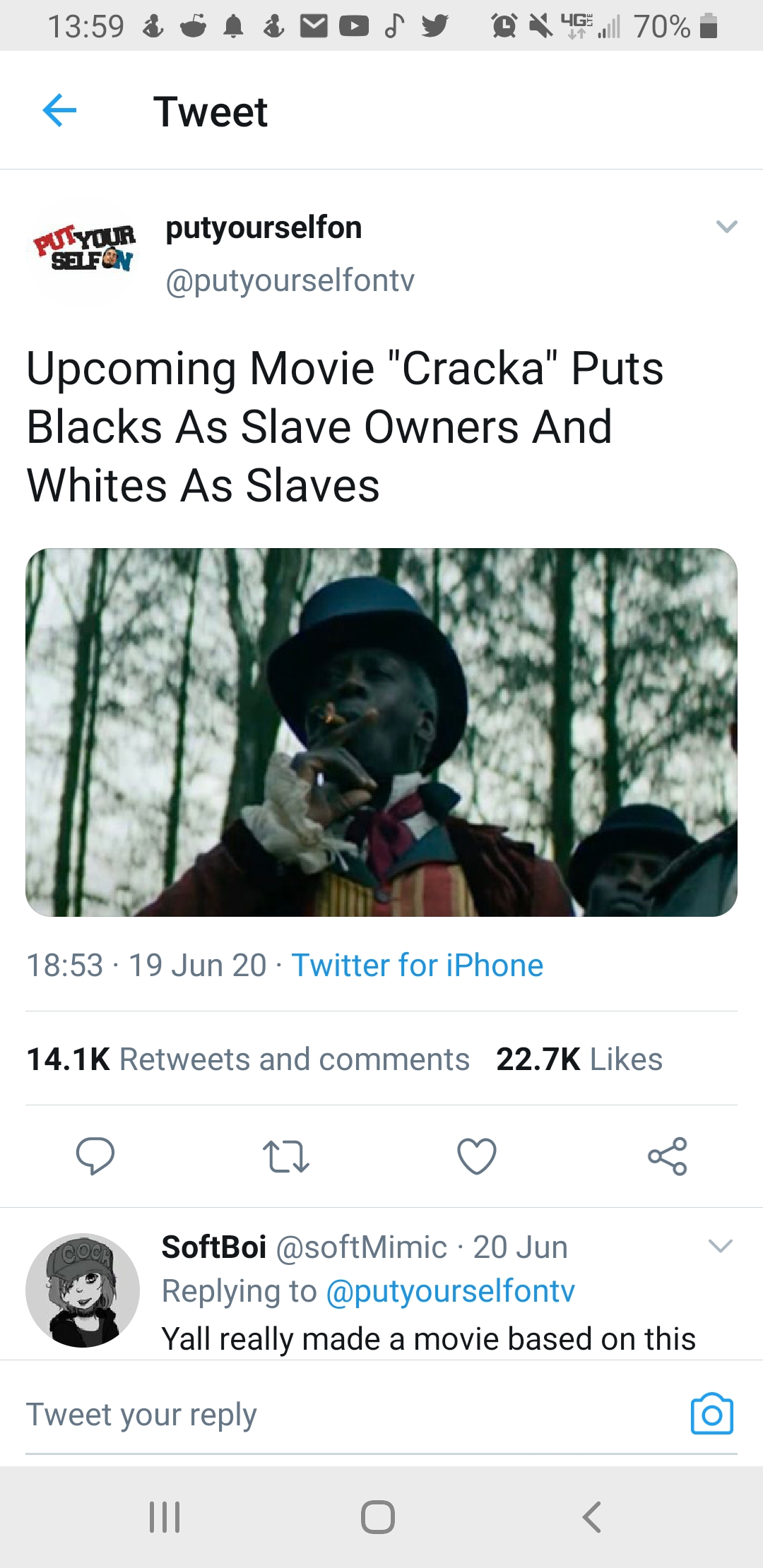This screenshot has width=763, height=1568.
Task: Tap the Tweet your reply field
Action: point(339,1415)
